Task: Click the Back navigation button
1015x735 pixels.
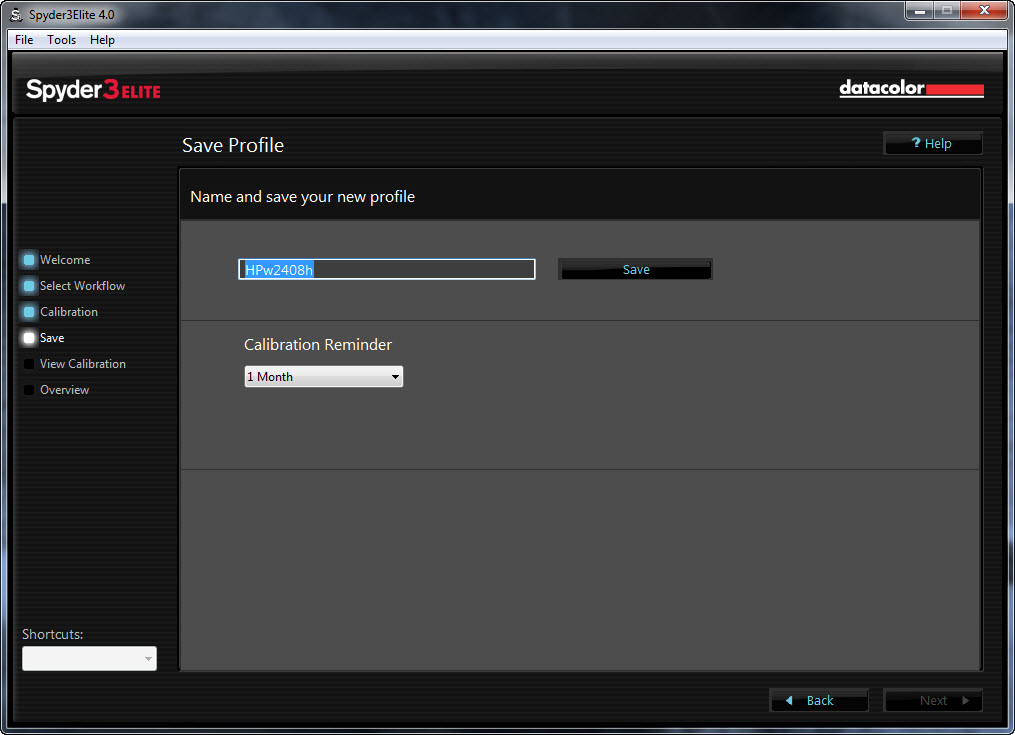Action: click(x=818, y=700)
